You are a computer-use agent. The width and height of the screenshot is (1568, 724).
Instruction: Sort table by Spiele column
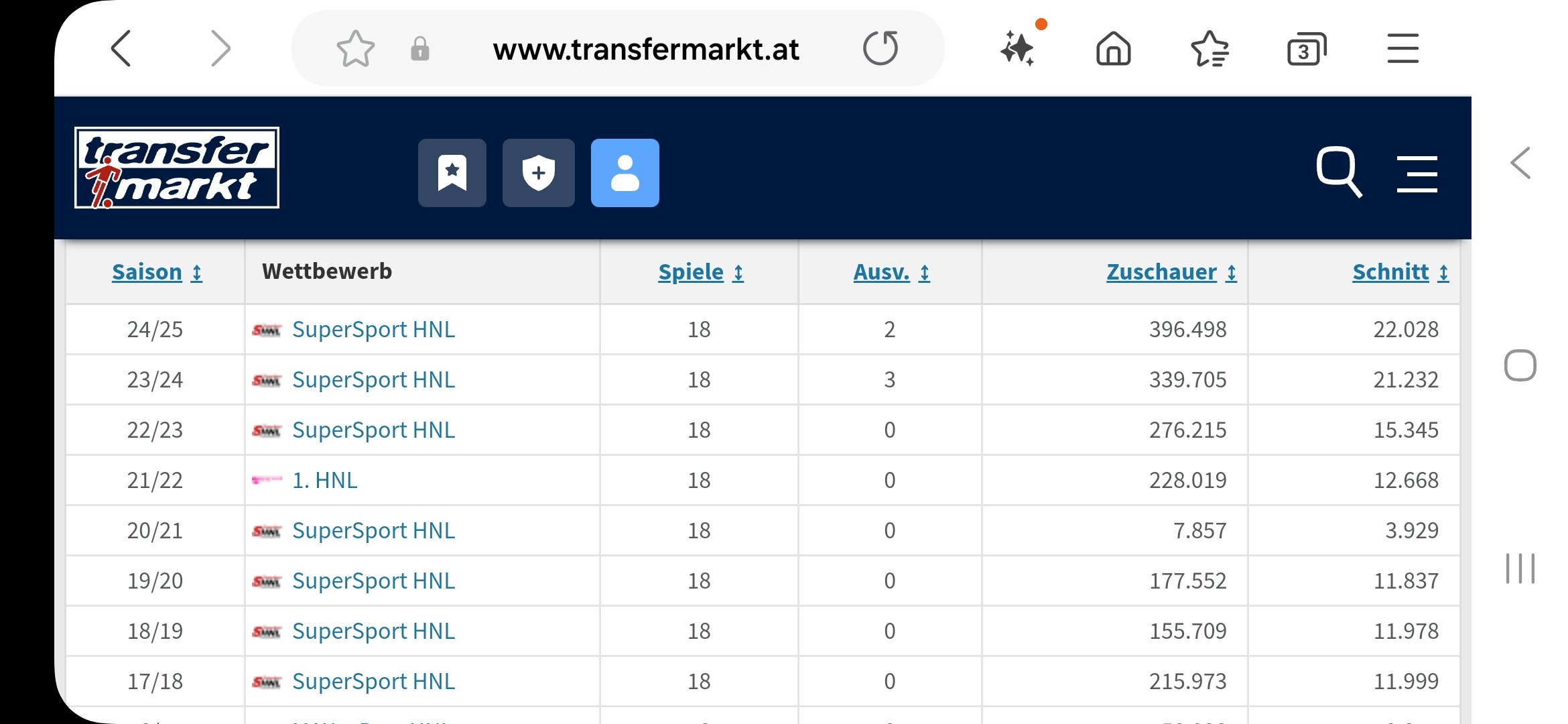tap(701, 272)
